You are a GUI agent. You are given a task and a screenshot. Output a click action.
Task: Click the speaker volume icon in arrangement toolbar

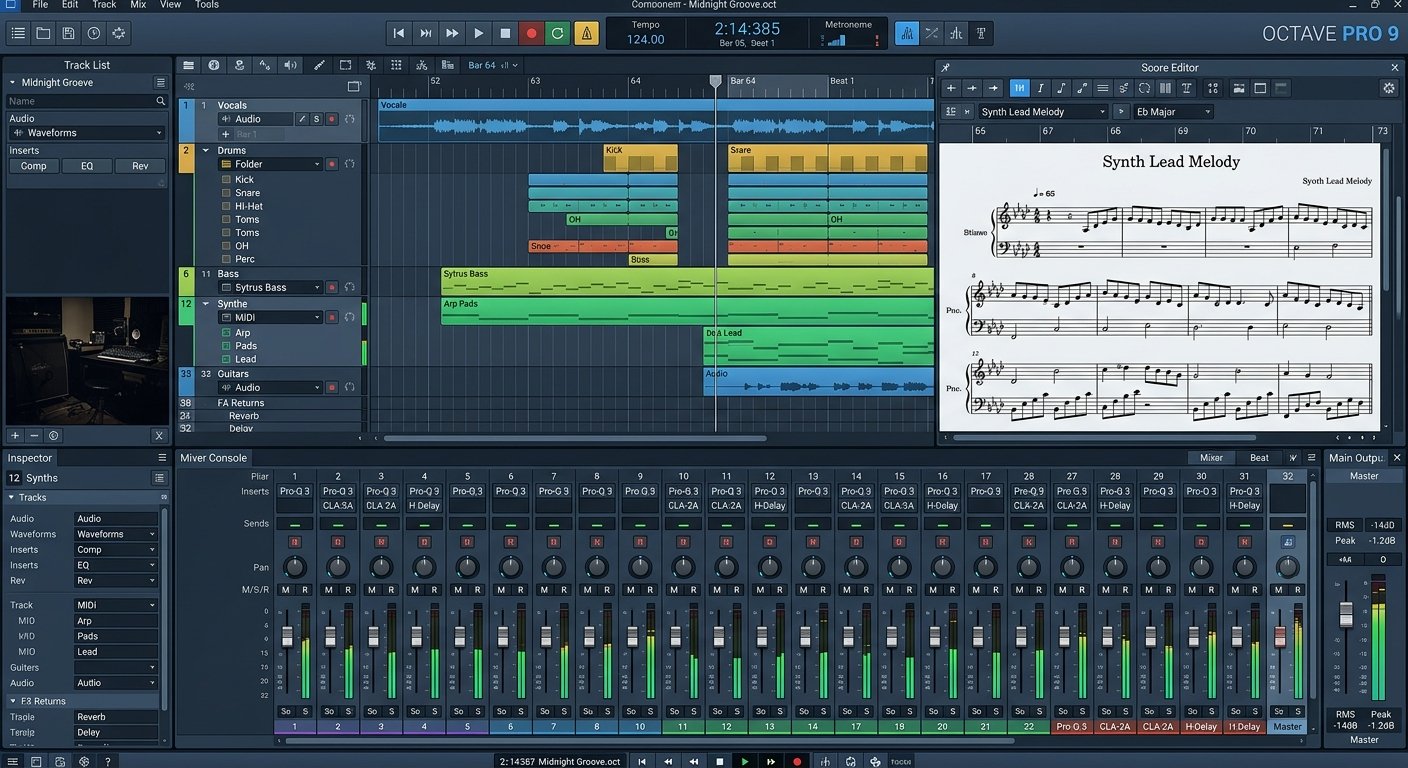coord(290,65)
